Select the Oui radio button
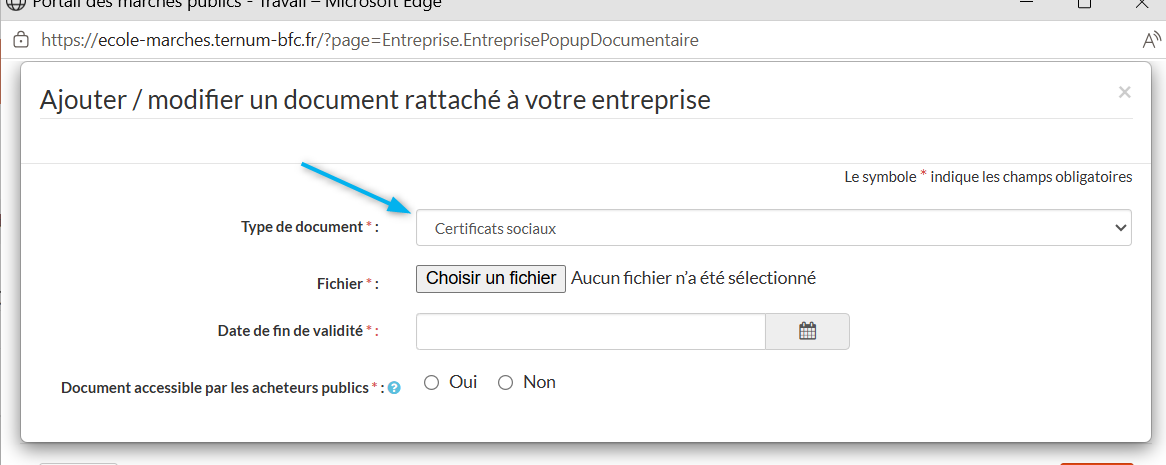Screen dimensions: 1166x465 (x=431, y=383)
